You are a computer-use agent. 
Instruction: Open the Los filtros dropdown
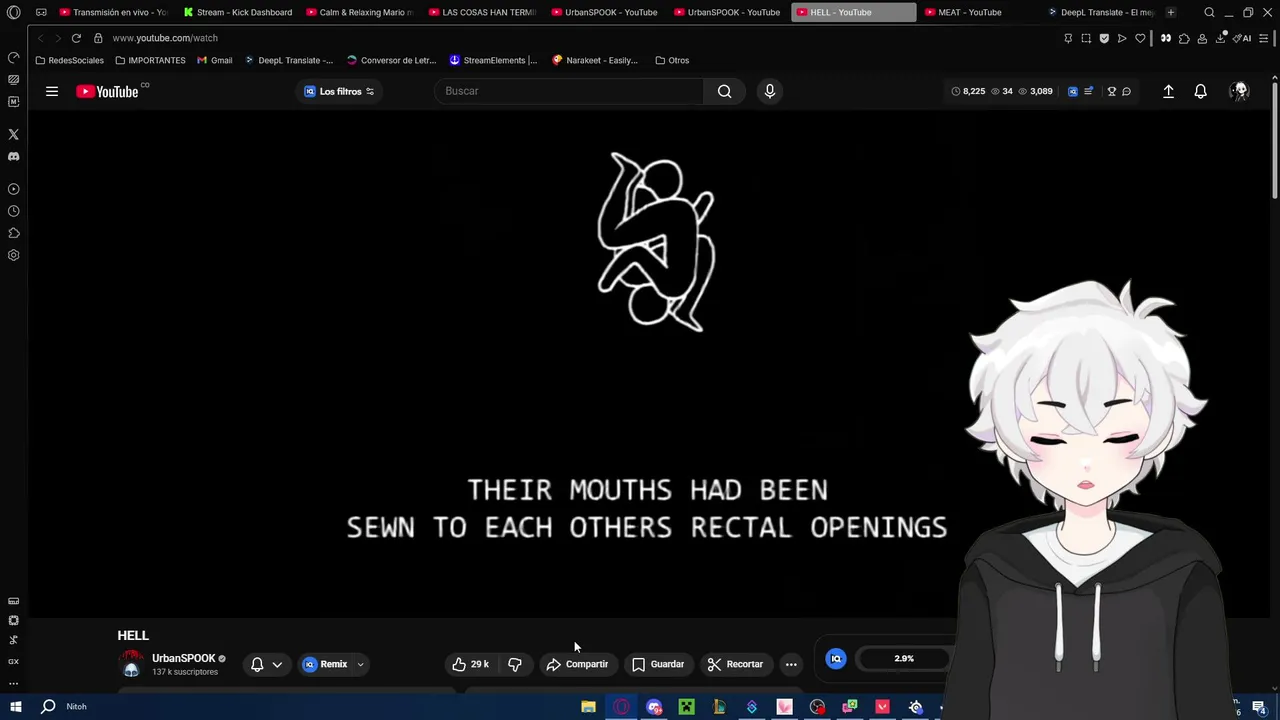(x=339, y=91)
